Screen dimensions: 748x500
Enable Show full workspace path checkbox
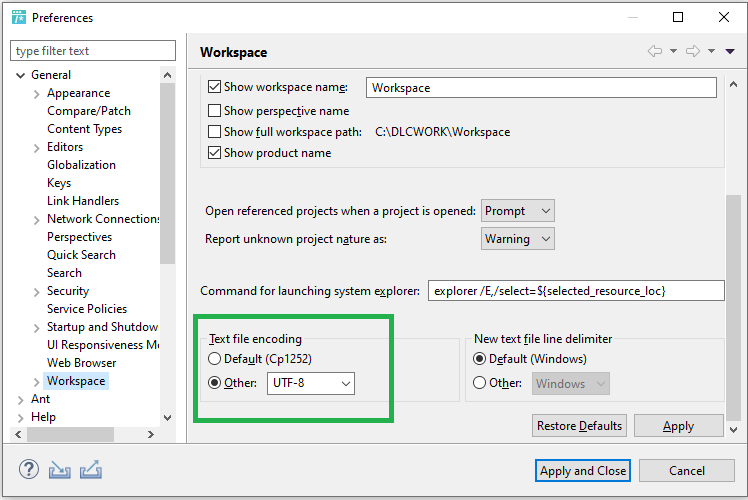coord(214,132)
